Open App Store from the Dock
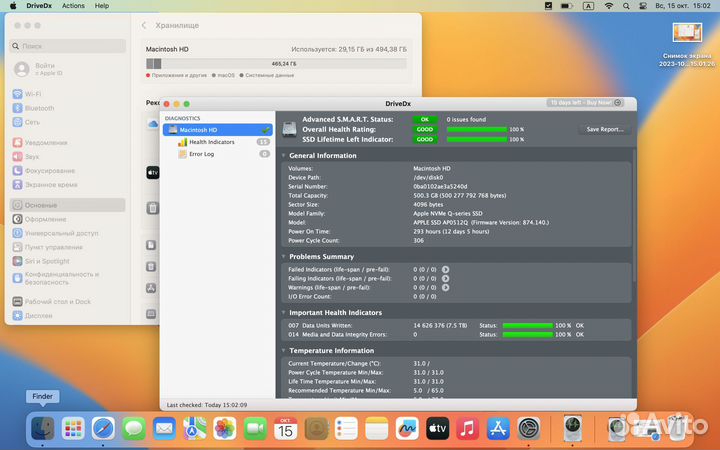 498,429
